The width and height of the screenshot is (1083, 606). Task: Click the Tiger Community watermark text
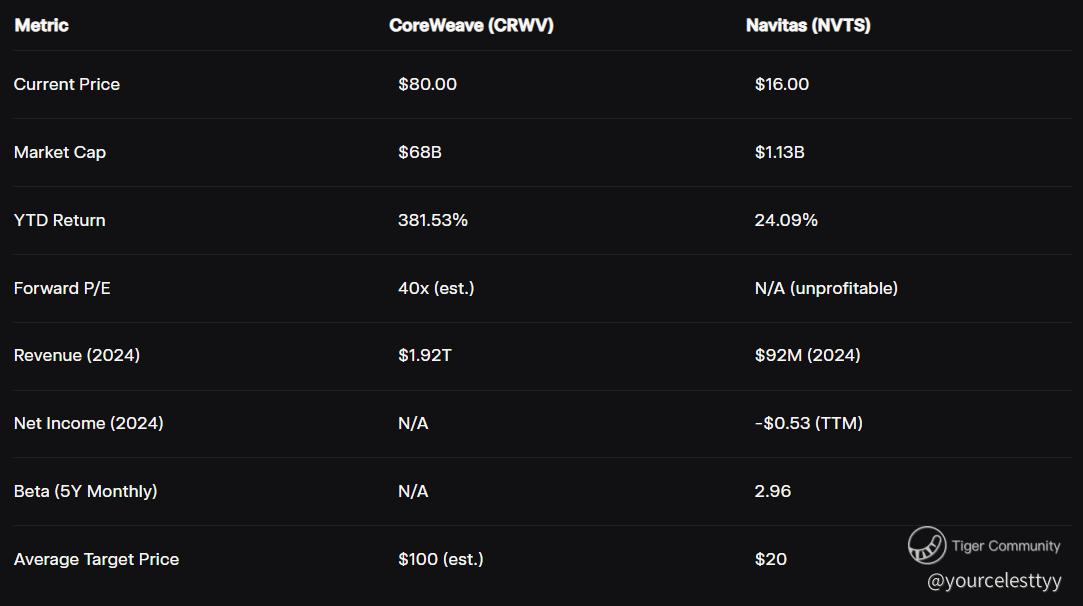(1005, 546)
